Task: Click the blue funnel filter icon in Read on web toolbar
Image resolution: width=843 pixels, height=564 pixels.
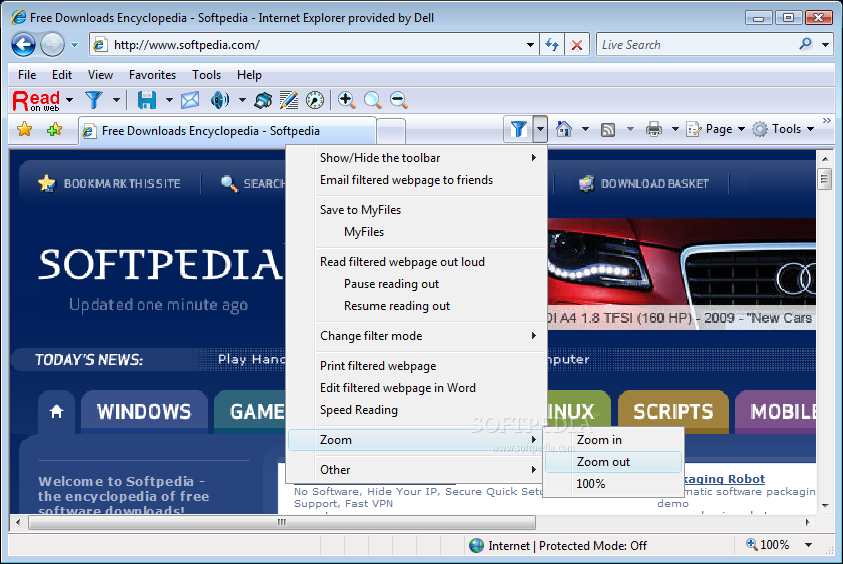Action: 94,100
